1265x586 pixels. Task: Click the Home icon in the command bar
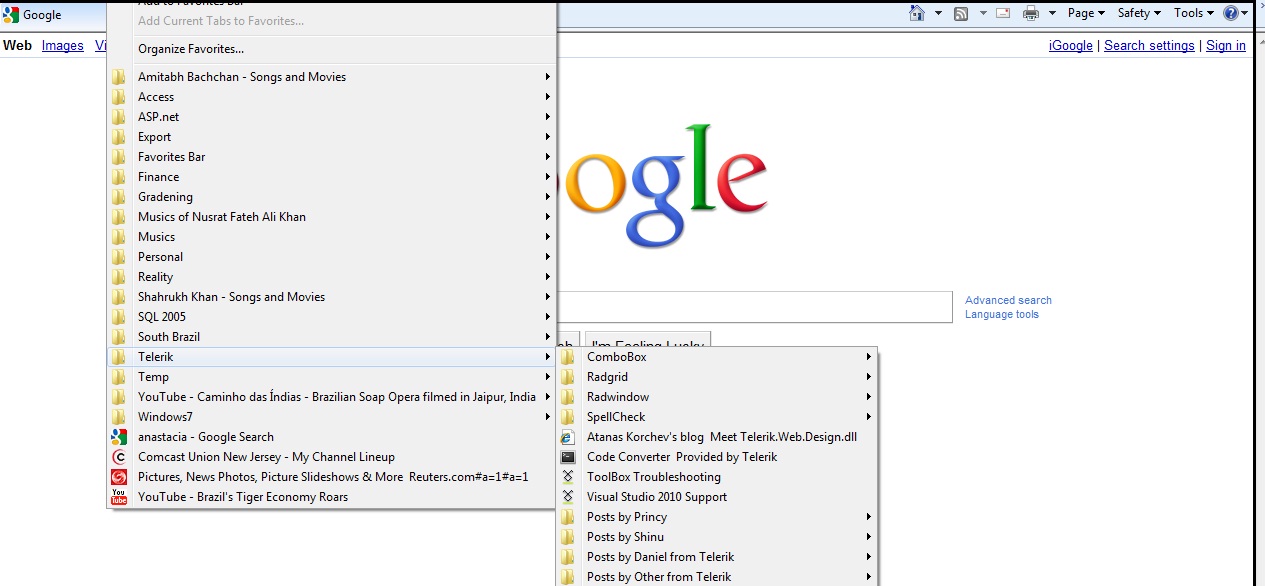(917, 13)
